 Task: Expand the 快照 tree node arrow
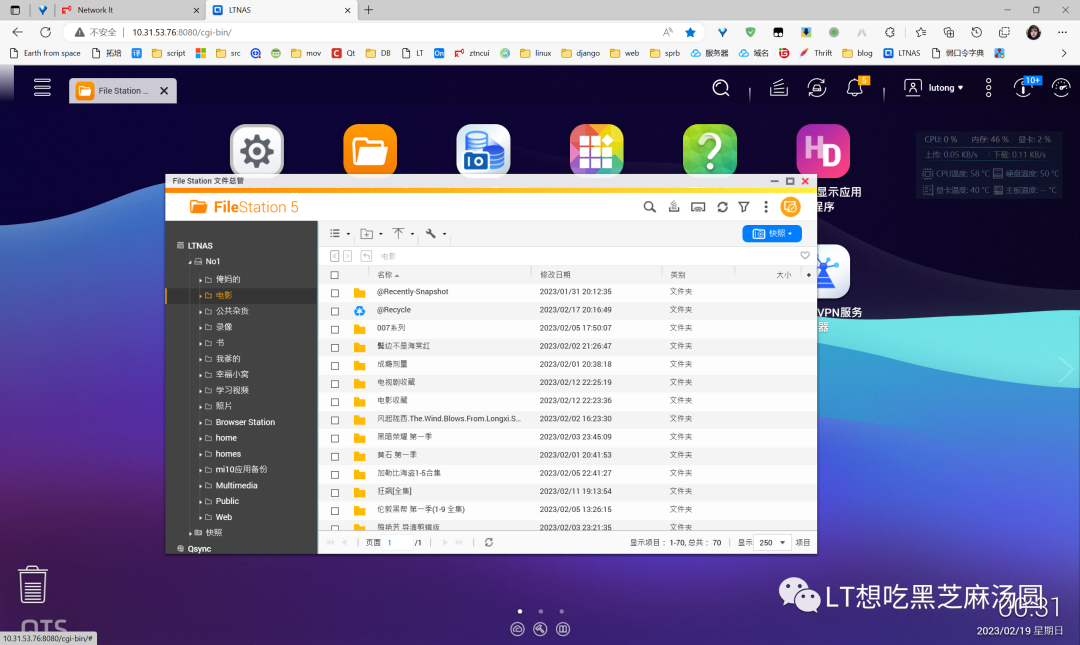click(190, 533)
